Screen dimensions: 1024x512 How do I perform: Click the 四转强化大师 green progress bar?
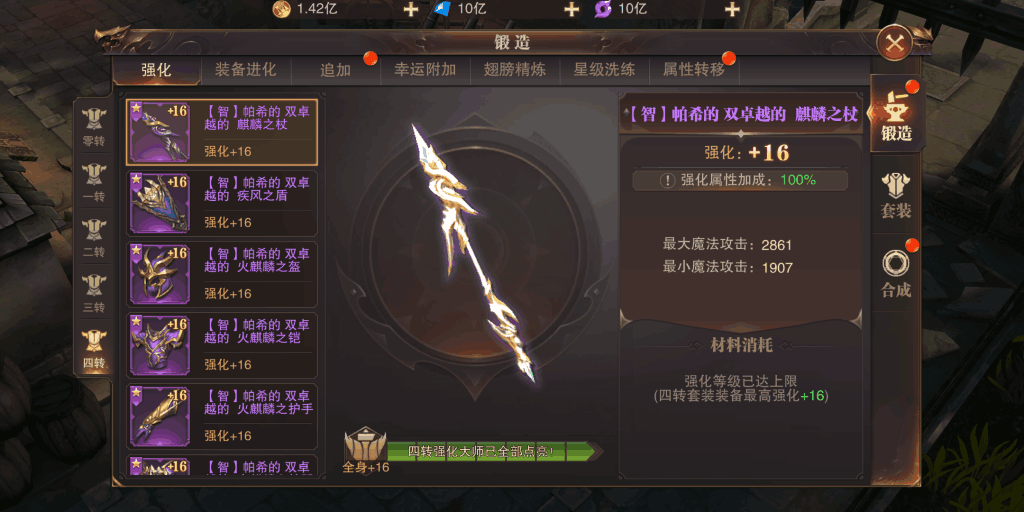coord(494,451)
